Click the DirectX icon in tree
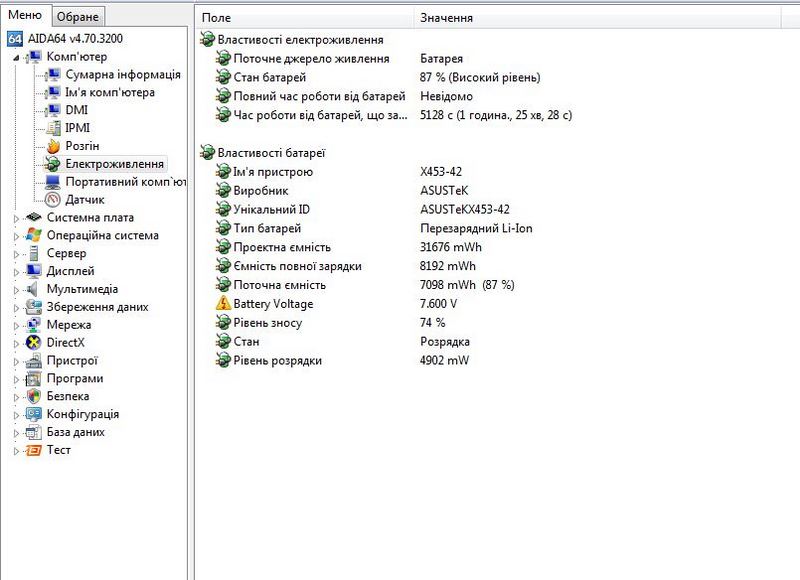This screenshot has width=800, height=580. click(35, 343)
